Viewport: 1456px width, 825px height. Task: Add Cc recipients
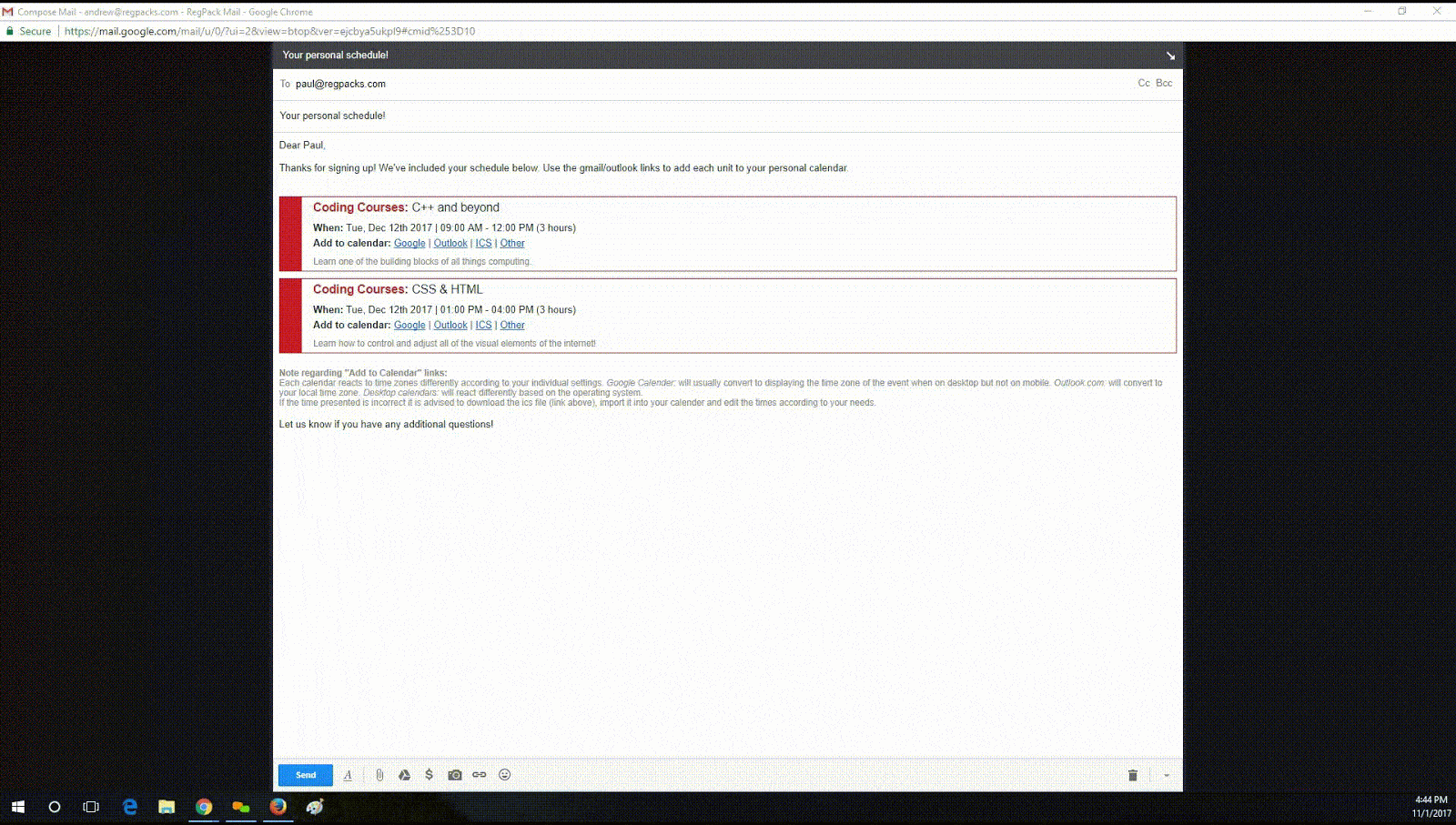tap(1144, 83)
